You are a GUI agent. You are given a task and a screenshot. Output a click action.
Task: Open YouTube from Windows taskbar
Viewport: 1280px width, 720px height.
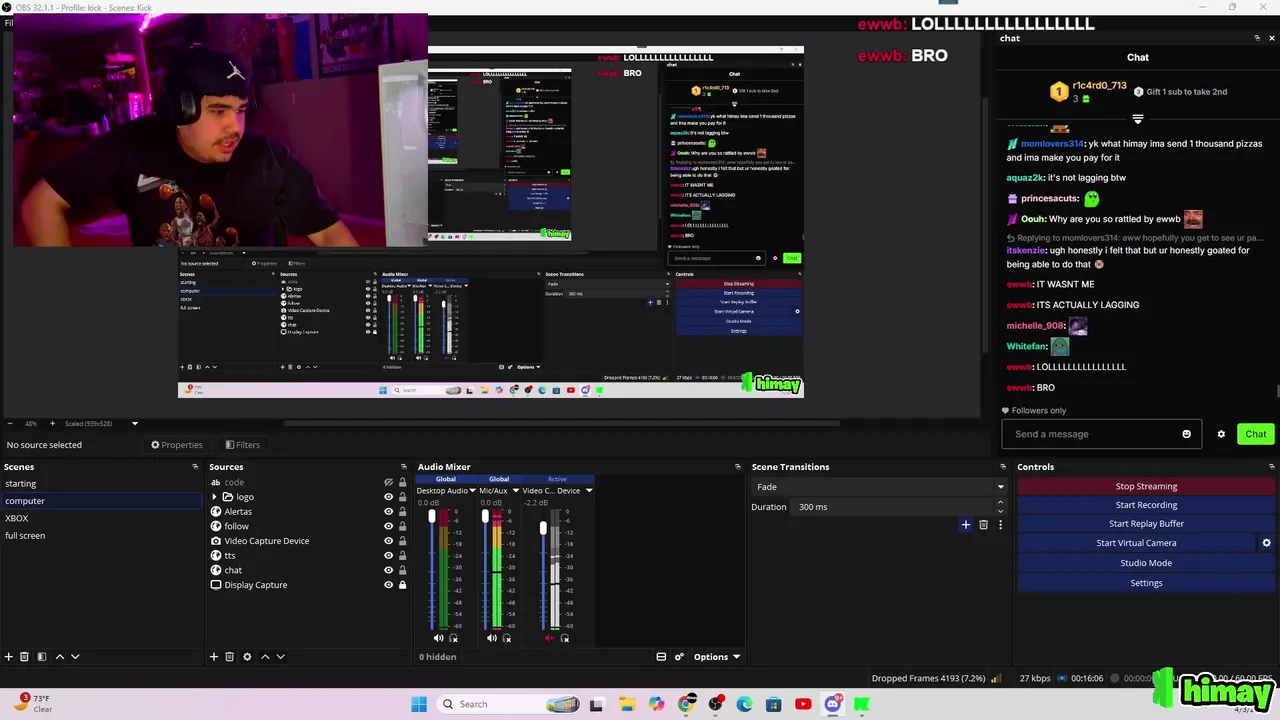coord(803,704)
